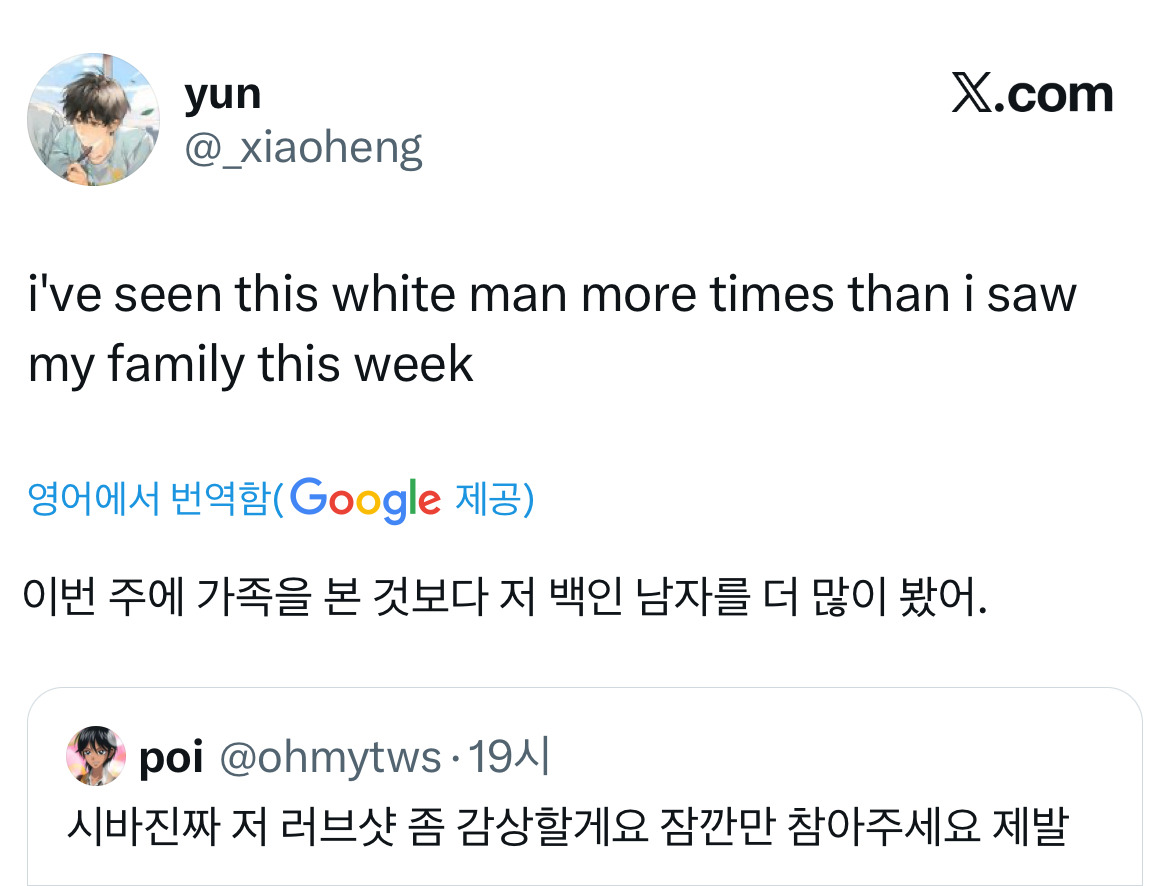Screen dimensions: 1170x886
Task: Open the @ohmytws handle
Action: (329, 759)
